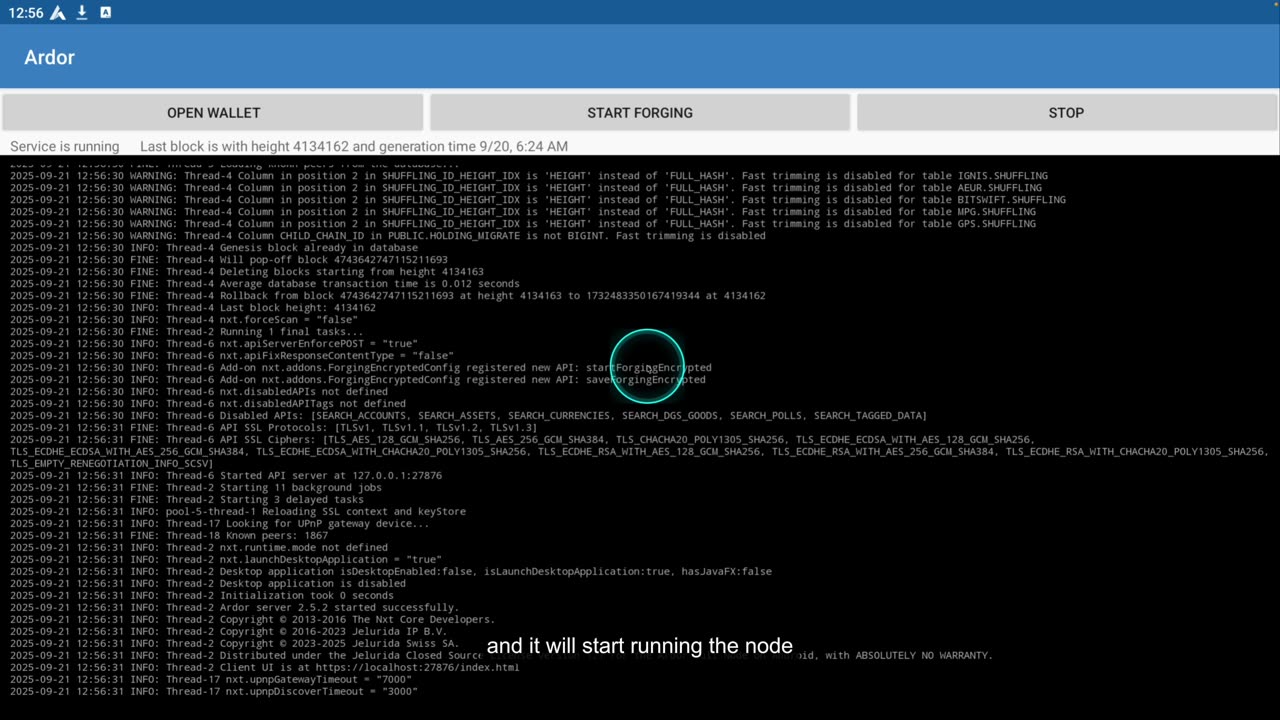Tap the keyboard language 'A' status icon
This screenshot has width=1280, height=720.
105,12
